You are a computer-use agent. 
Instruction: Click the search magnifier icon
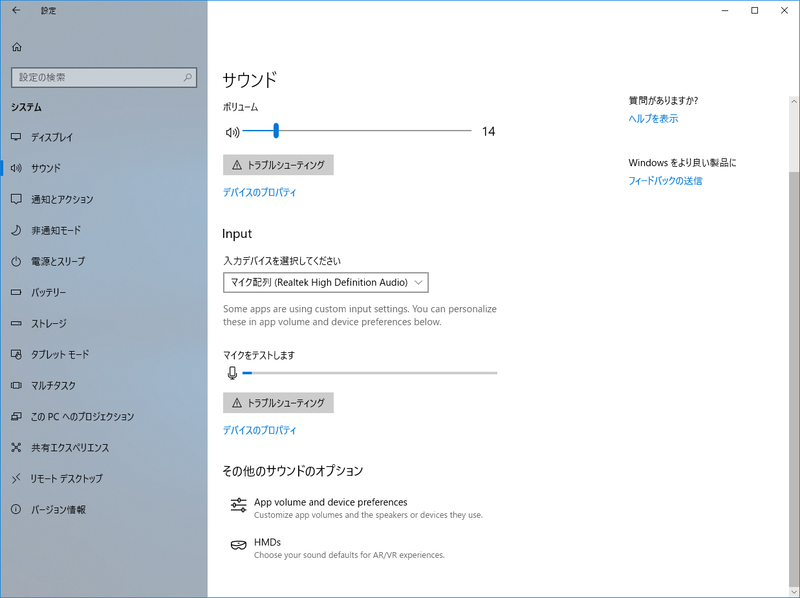point(187,78)
